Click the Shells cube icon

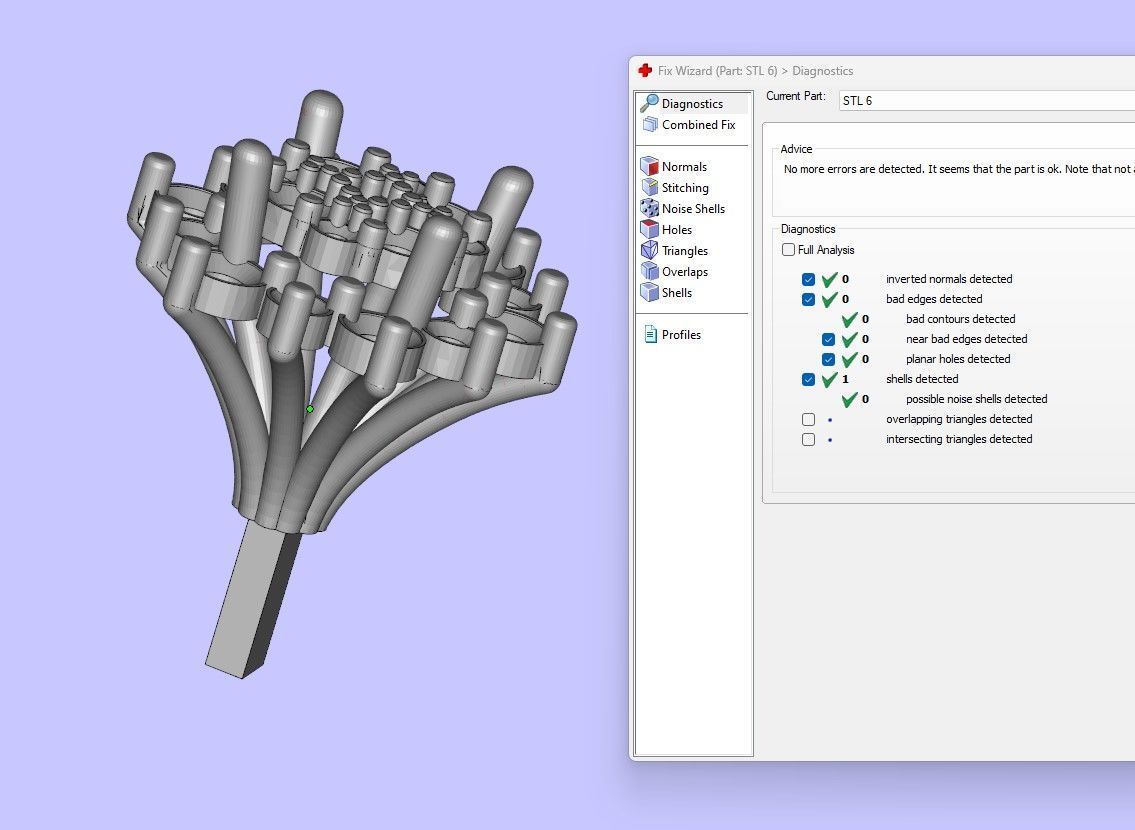[649, 292]
